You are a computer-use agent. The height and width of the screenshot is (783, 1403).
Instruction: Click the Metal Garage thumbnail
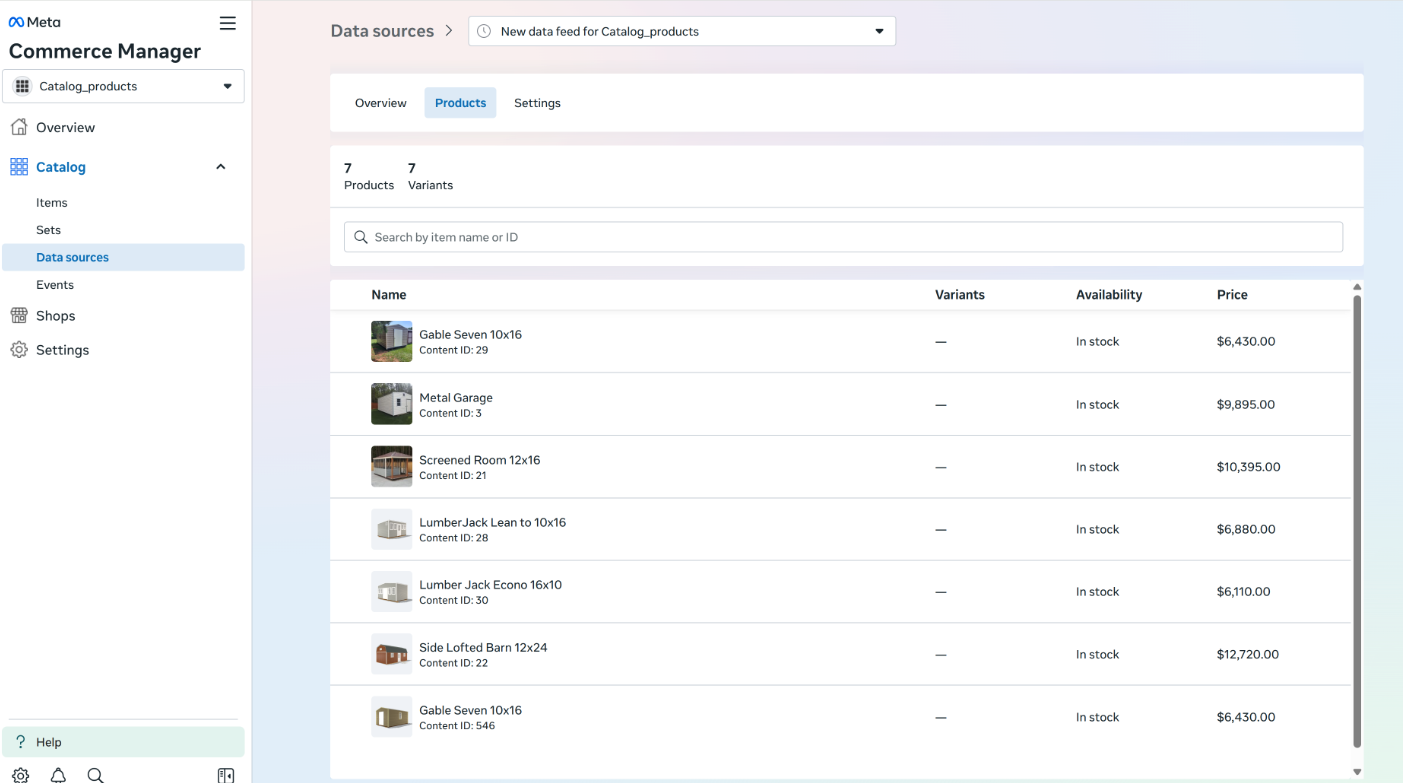click(x=391, y=404)
